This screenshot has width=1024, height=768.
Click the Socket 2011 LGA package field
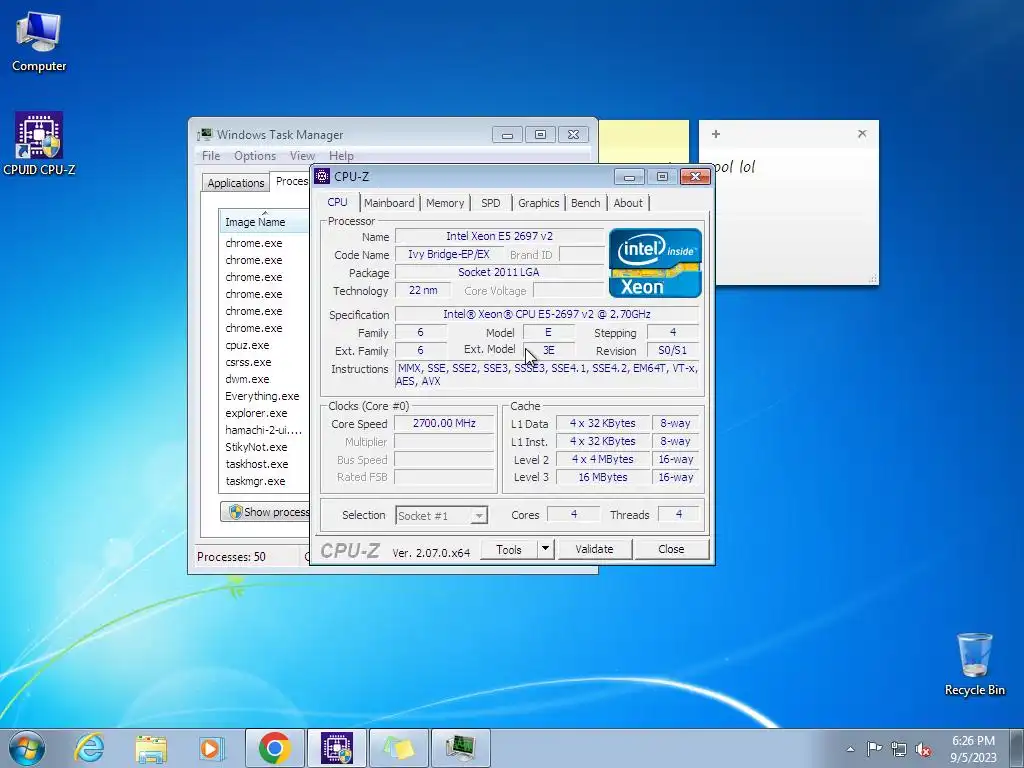click(500, 272)
